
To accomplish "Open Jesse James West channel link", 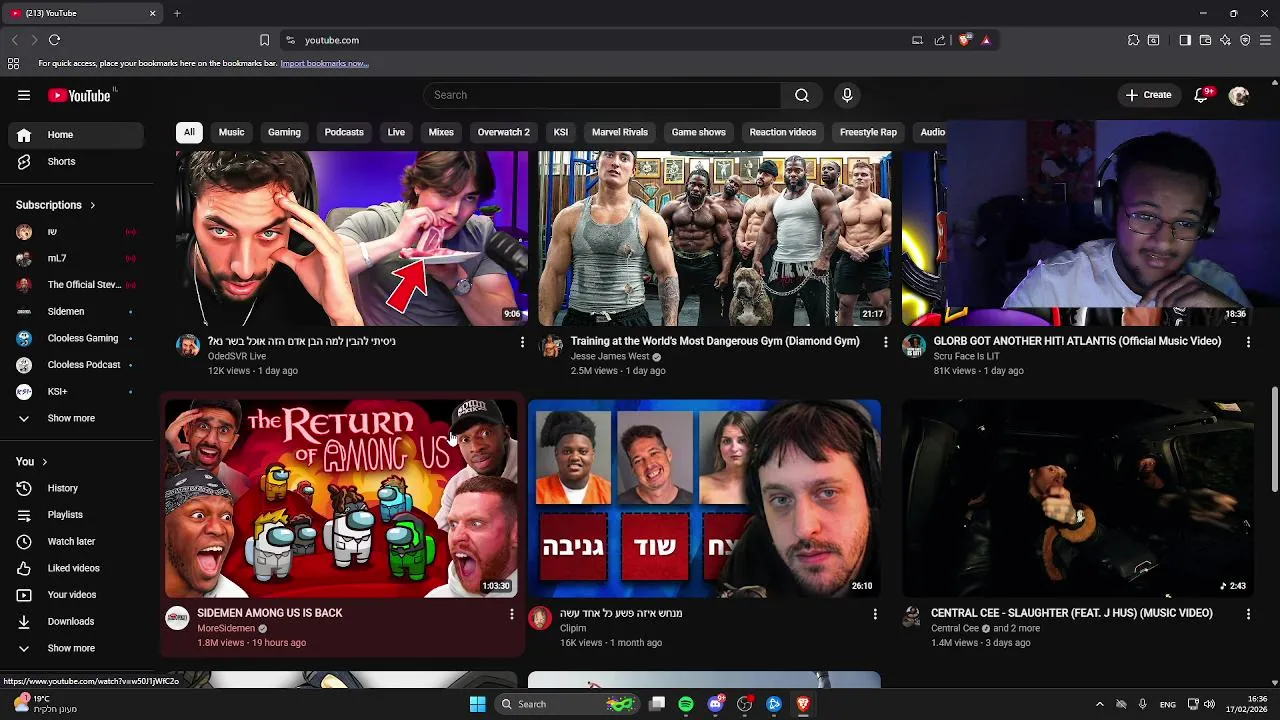I will point(610,357).
